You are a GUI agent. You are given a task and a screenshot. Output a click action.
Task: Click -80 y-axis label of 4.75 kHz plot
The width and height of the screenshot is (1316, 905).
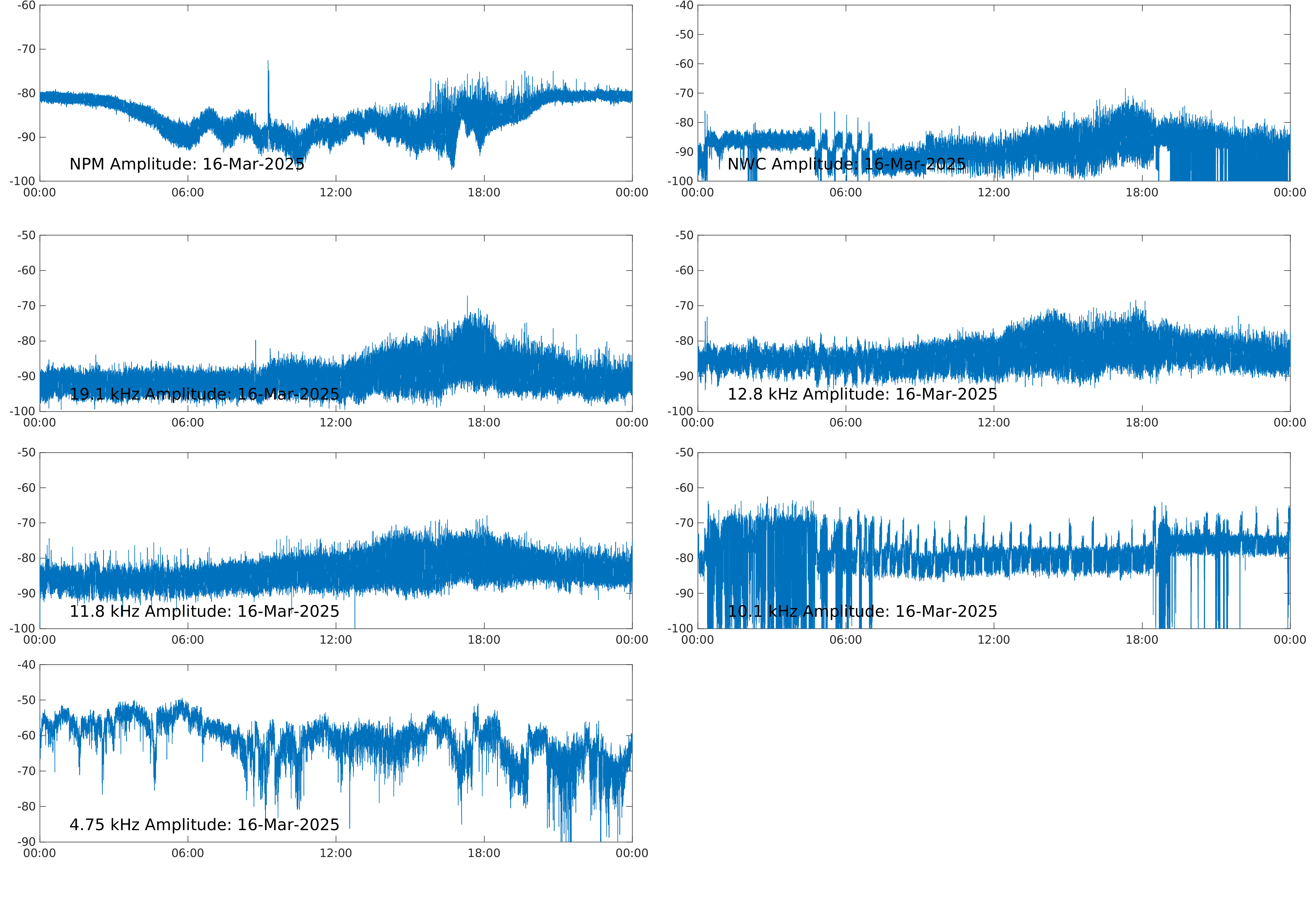click(x=26, y=806)
